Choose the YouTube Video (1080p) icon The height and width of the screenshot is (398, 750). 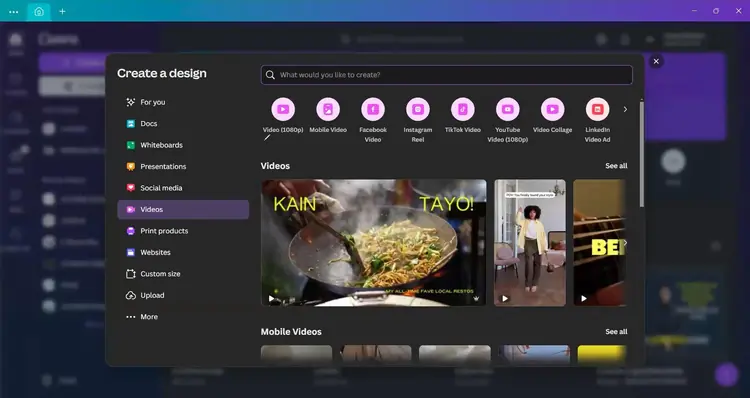[507, 110]
